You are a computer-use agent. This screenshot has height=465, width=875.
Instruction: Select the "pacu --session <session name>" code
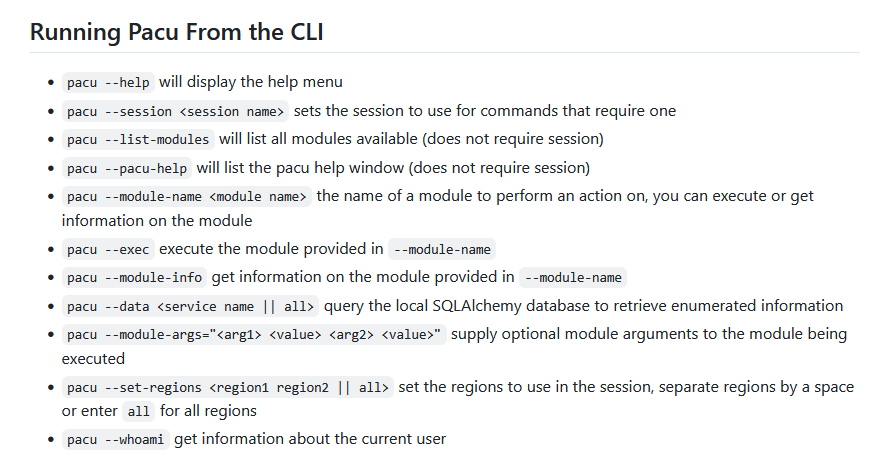tap(176, 111)
